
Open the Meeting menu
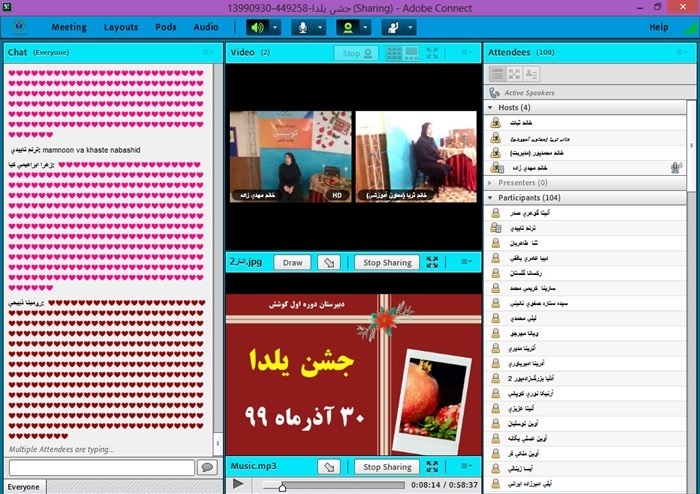pyautogui.click(x=69, y=27)
